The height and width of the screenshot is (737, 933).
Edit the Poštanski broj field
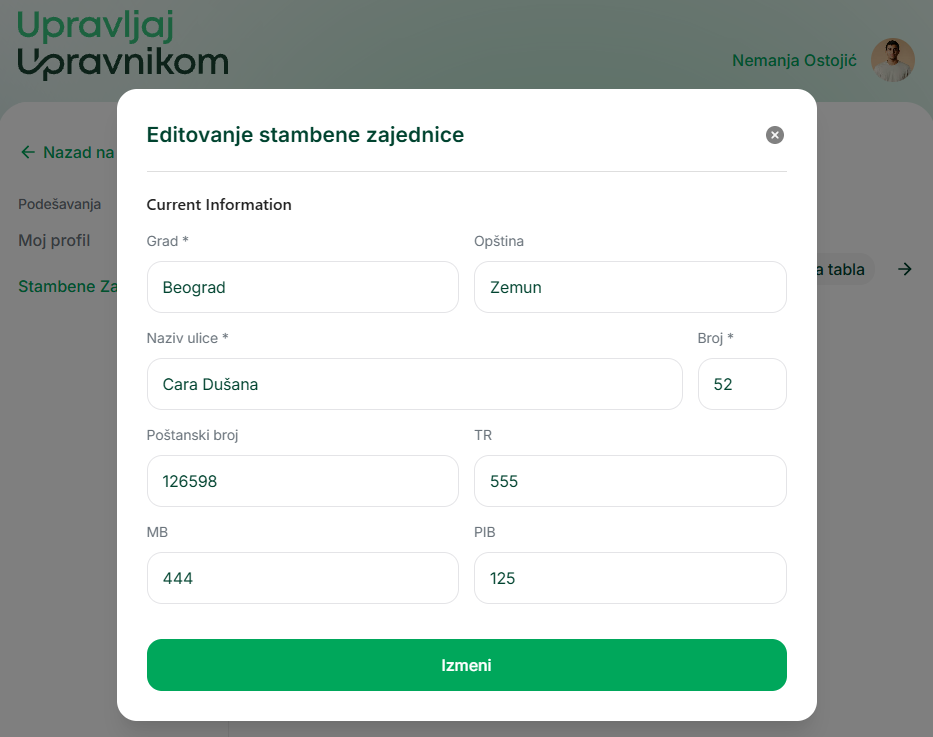302,481
